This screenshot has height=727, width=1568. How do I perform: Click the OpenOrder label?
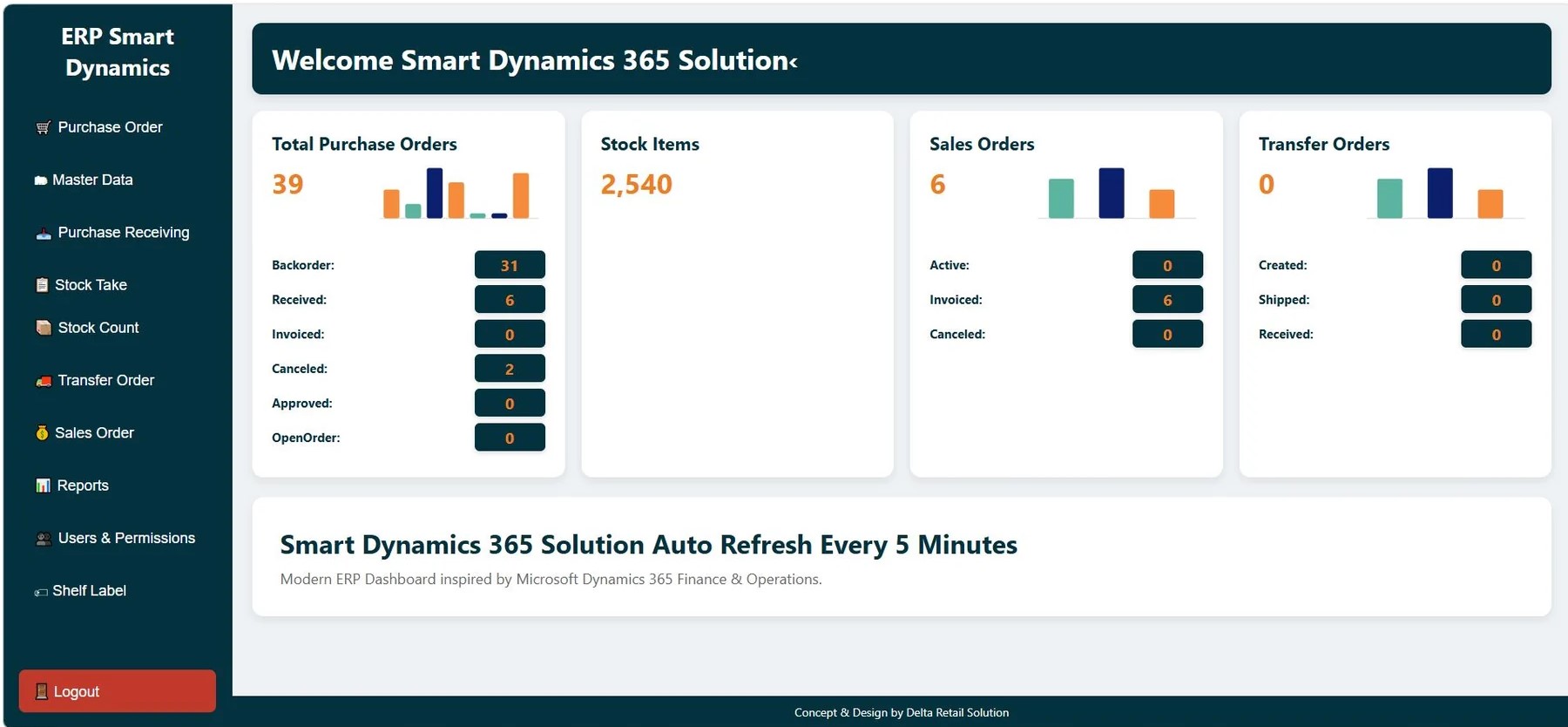[x=306, y=438]
